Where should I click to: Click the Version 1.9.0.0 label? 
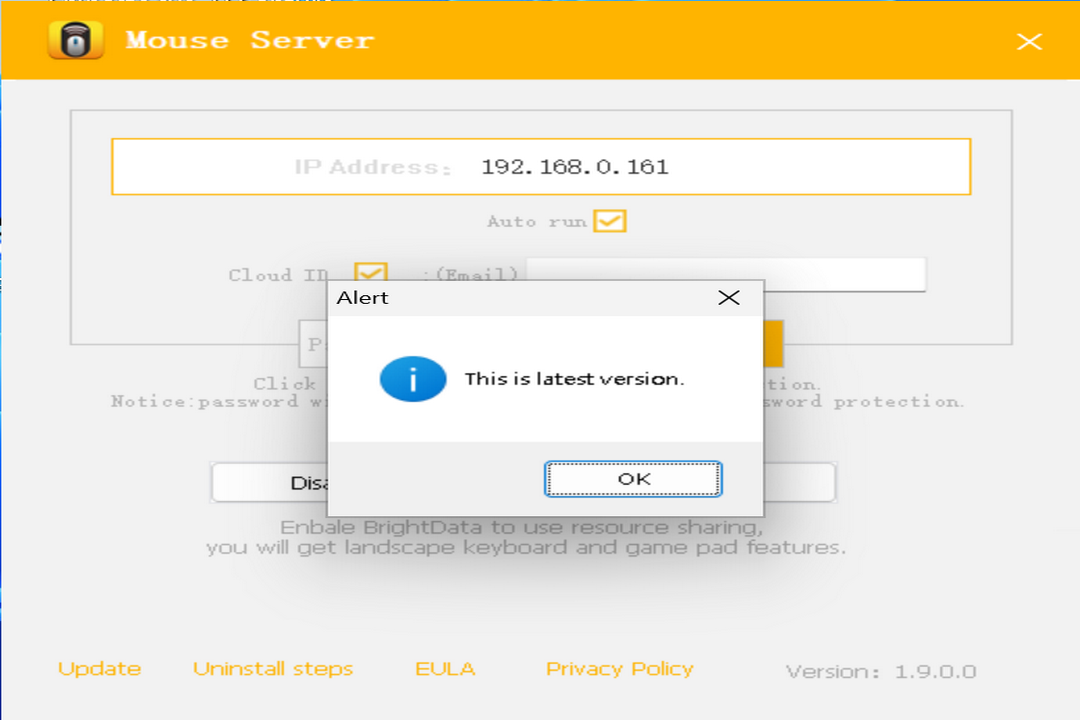[880, 671]
